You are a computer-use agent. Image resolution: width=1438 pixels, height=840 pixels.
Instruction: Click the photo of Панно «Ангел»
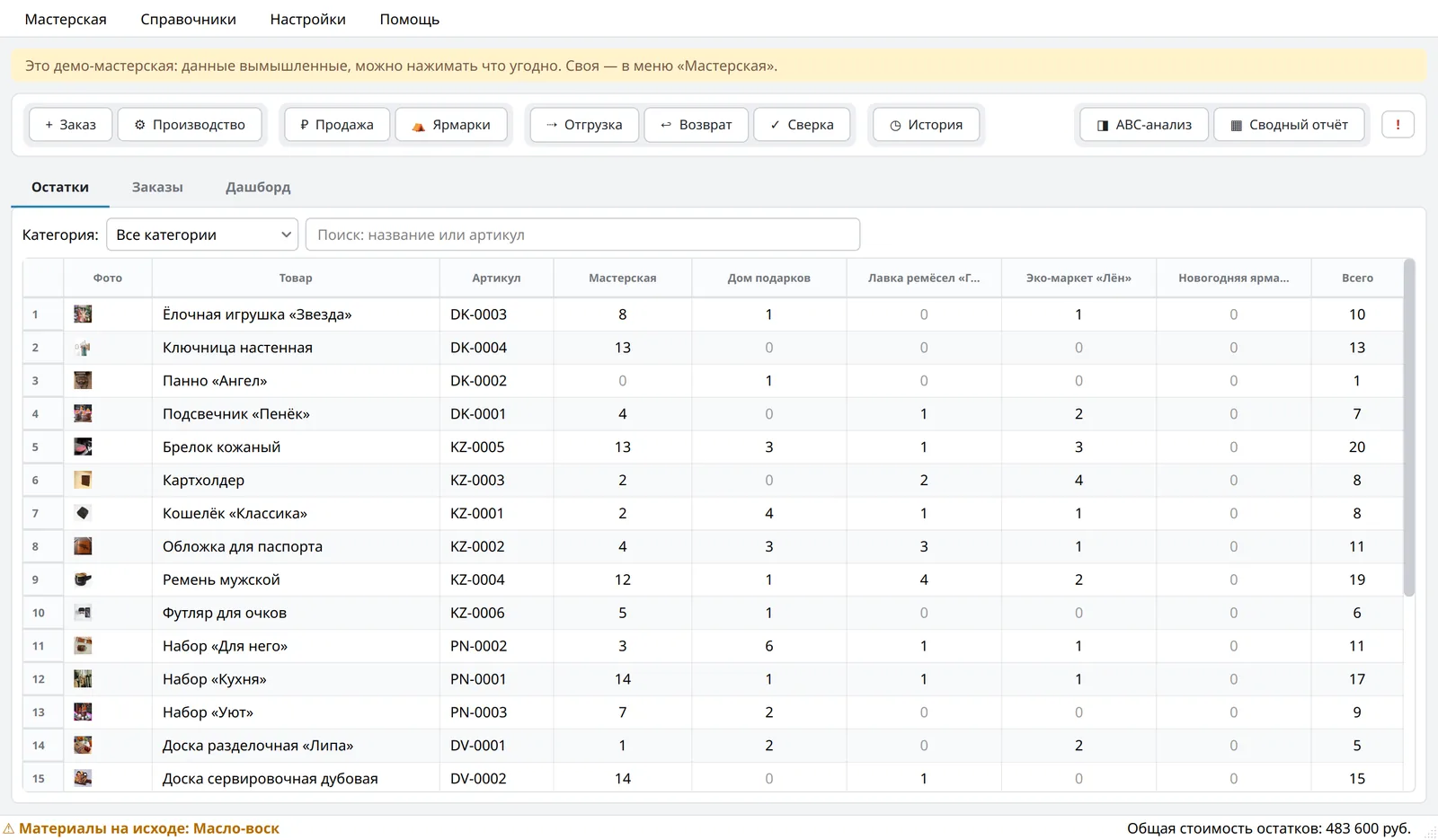pyautogui.click(x=83, y=381)
